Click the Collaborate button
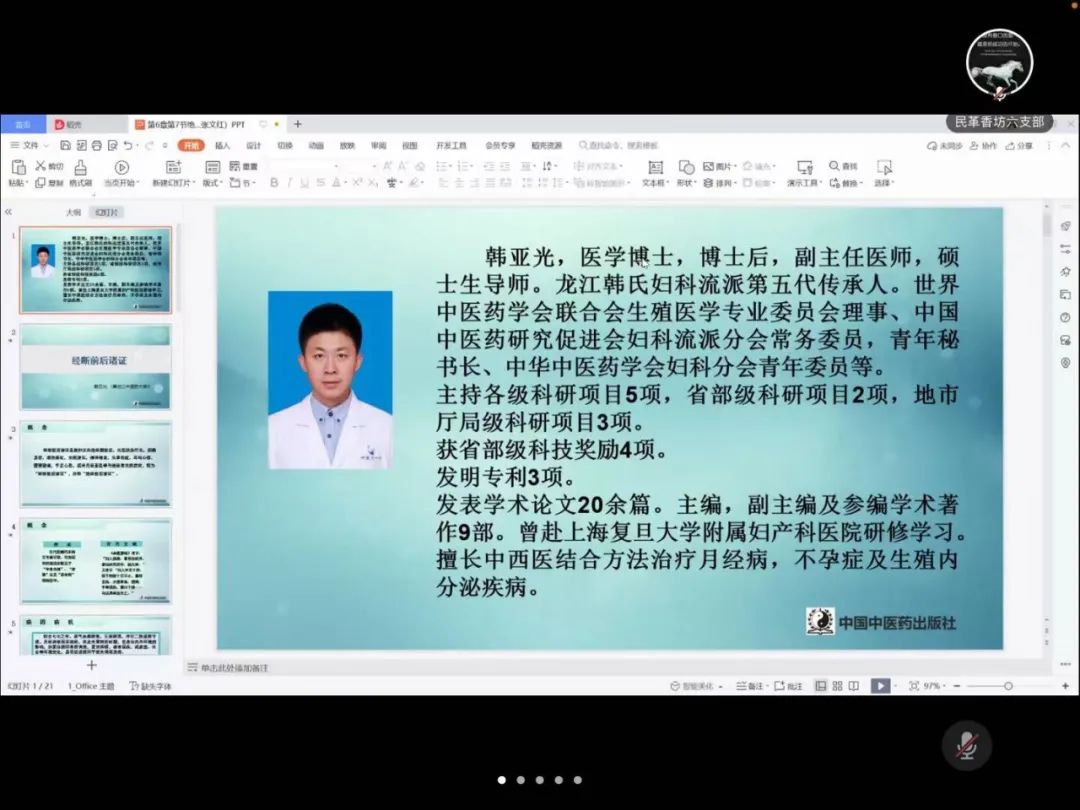Screen dimensions: 1080x810 (x=983, y=145)
